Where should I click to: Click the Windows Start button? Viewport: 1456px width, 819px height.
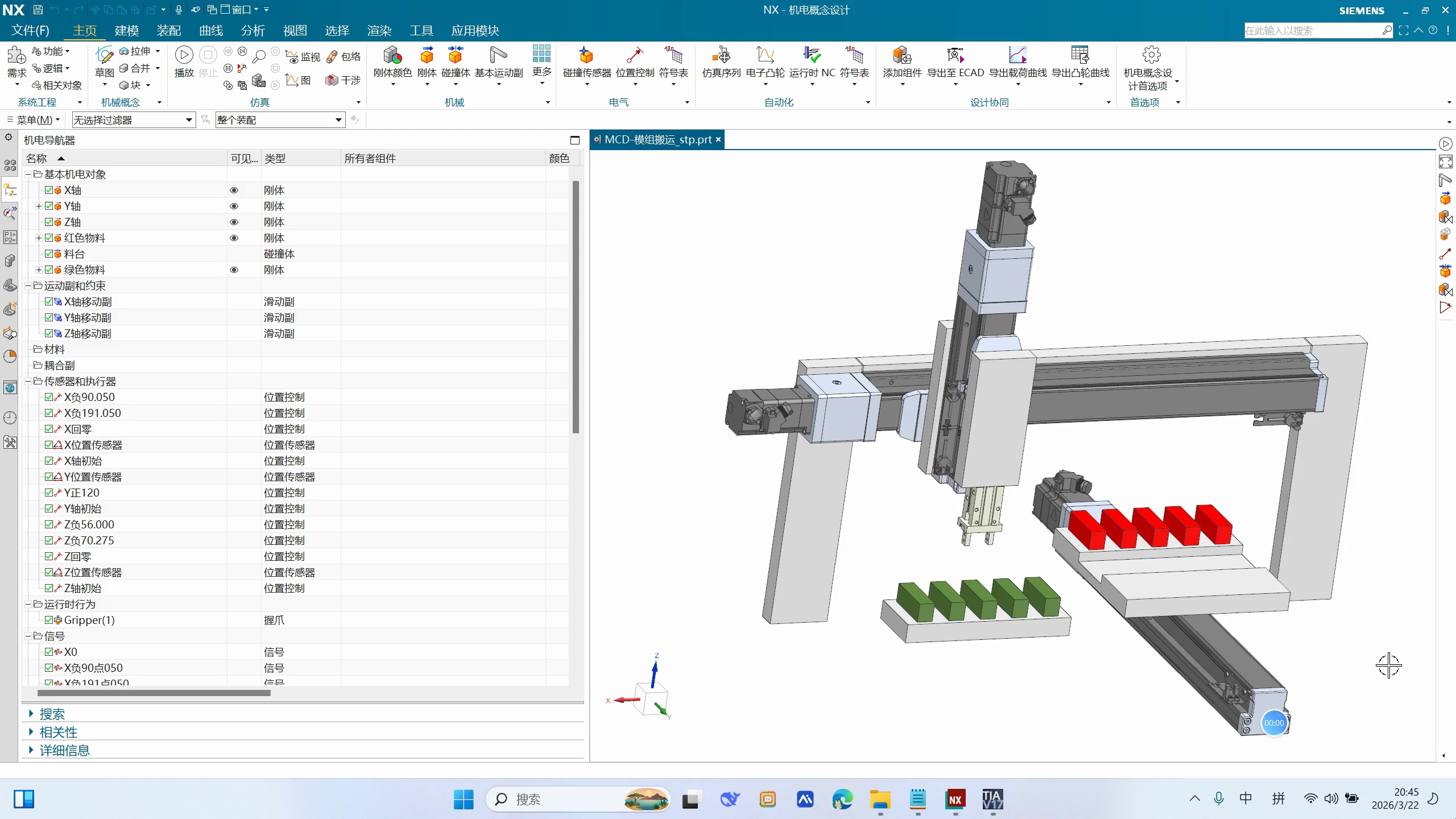pyautogui.click(x=464, y=800)
